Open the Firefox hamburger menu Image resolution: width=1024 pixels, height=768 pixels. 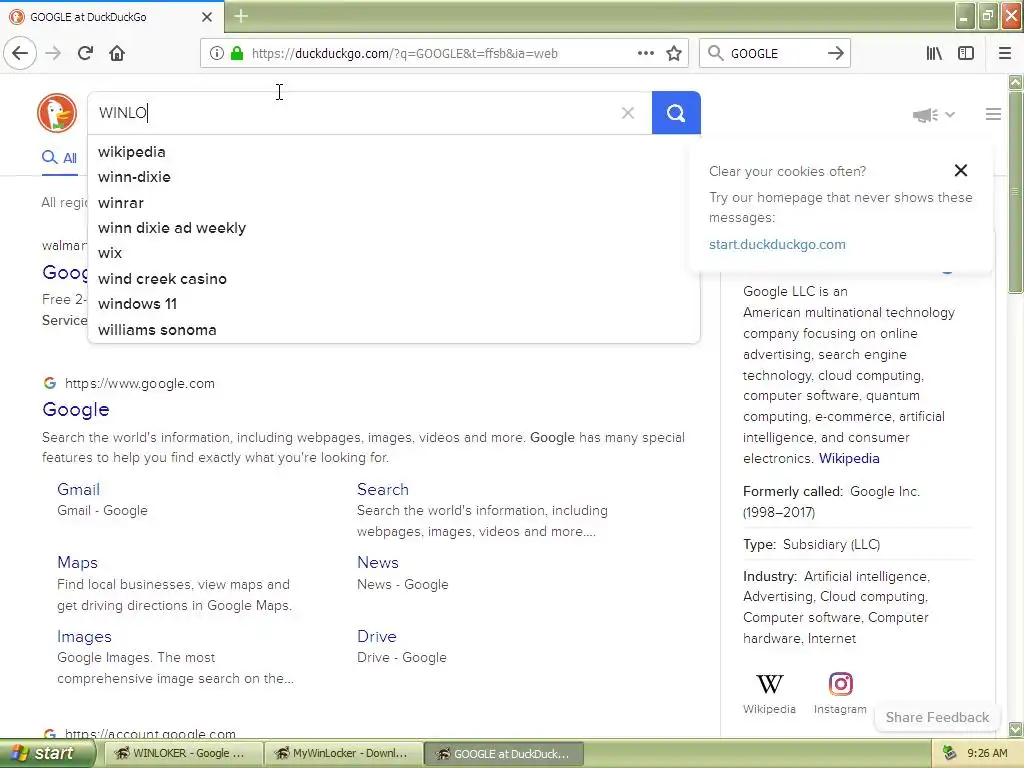click(x=1005, y=54)
